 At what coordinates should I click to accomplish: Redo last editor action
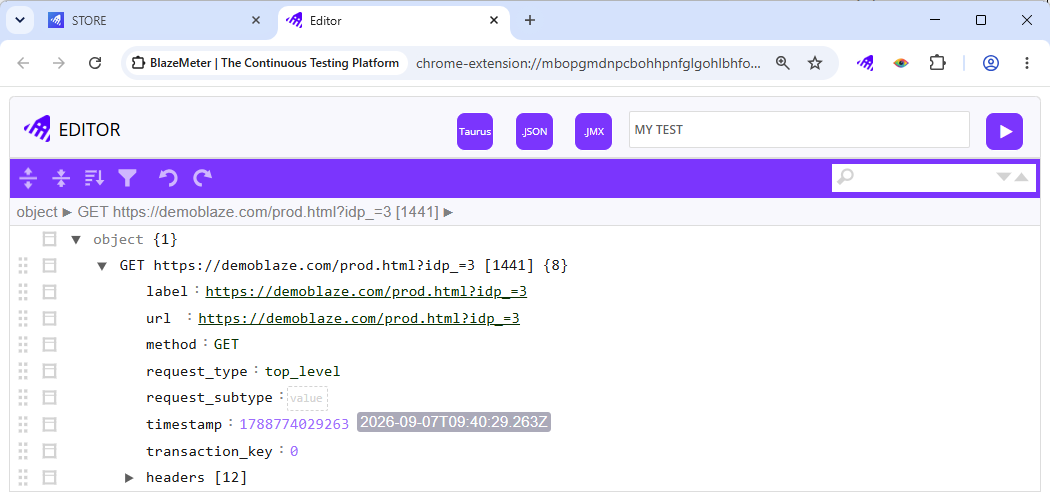tap(203, 177)
